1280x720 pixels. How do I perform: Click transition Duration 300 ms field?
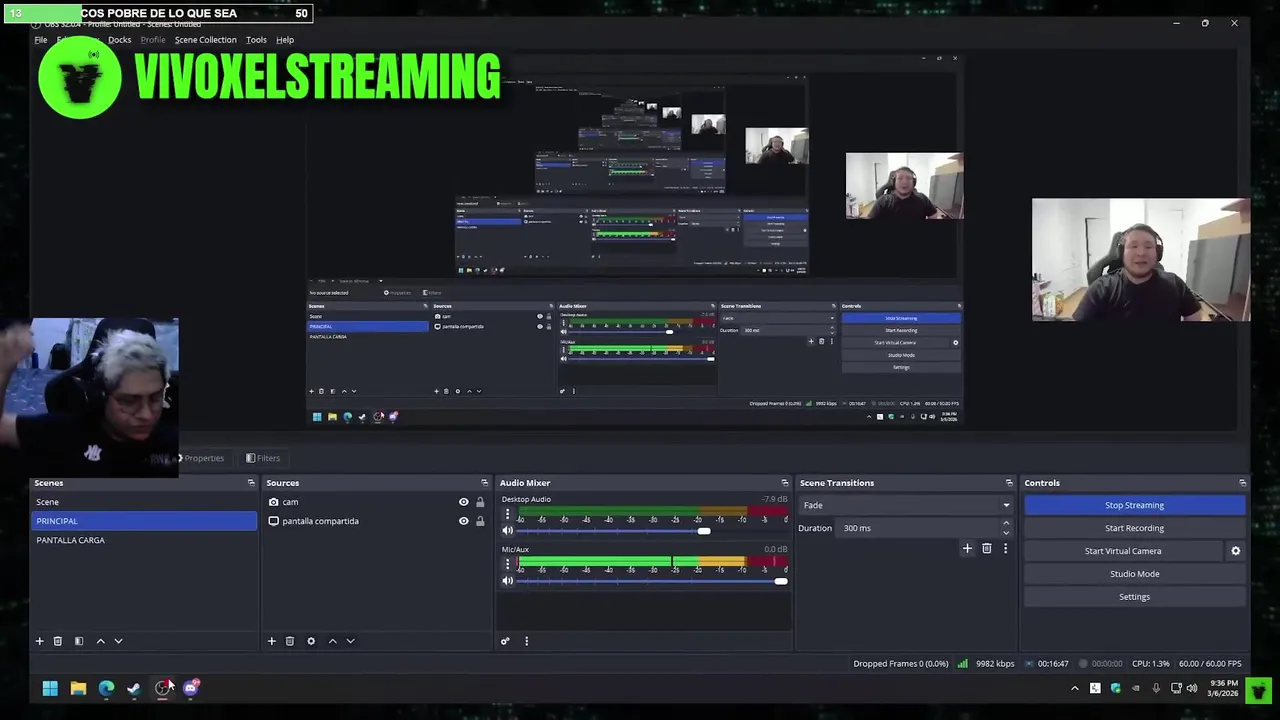(918, 528)
